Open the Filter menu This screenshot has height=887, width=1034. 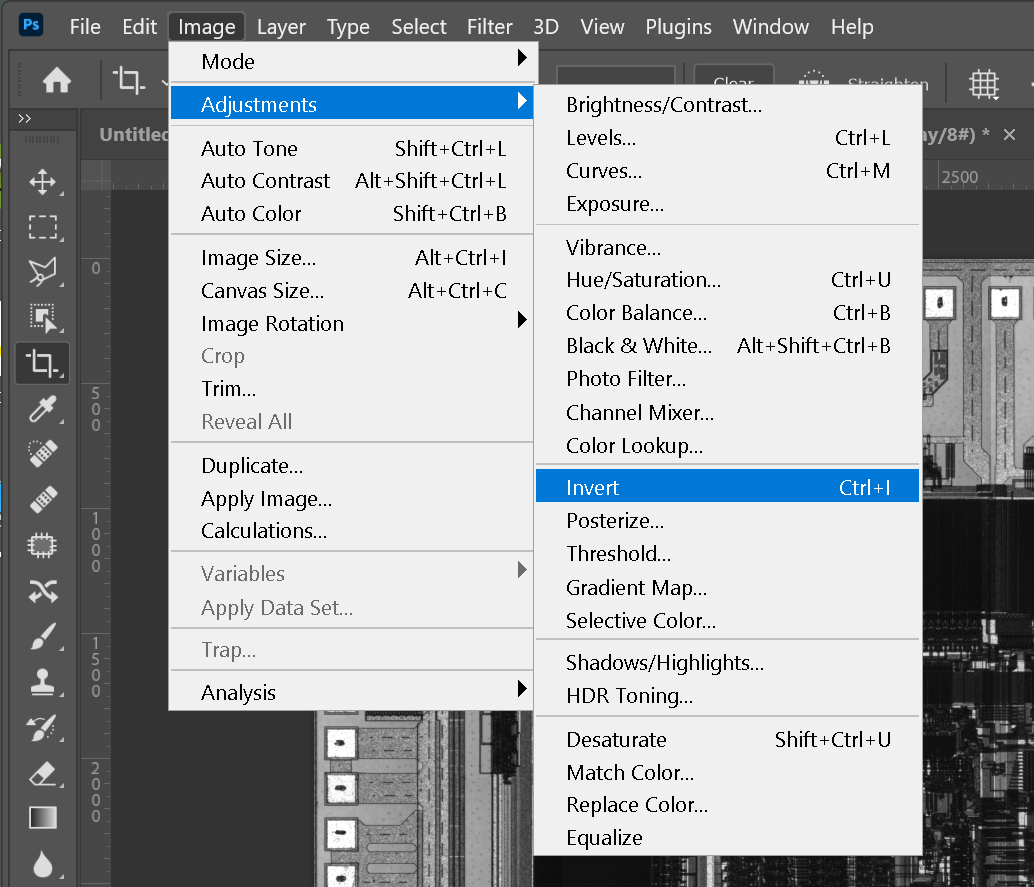pos(489,26)
